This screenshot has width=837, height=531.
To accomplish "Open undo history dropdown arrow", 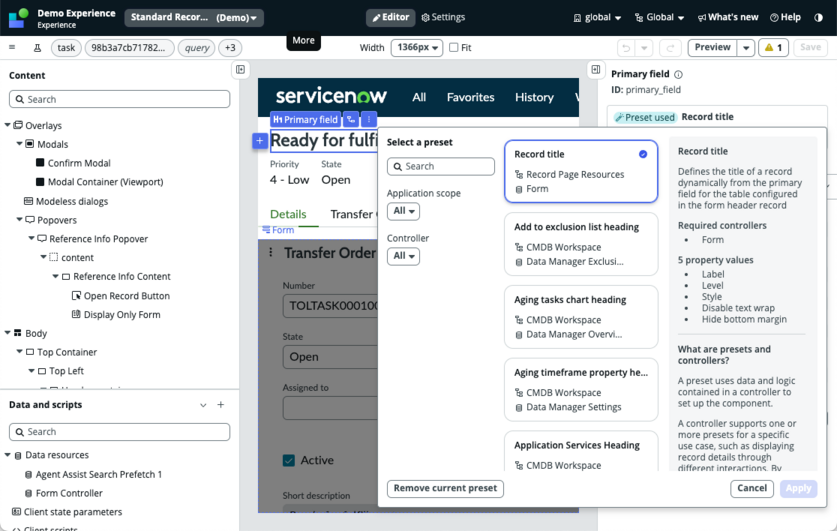I will point(644,48).
